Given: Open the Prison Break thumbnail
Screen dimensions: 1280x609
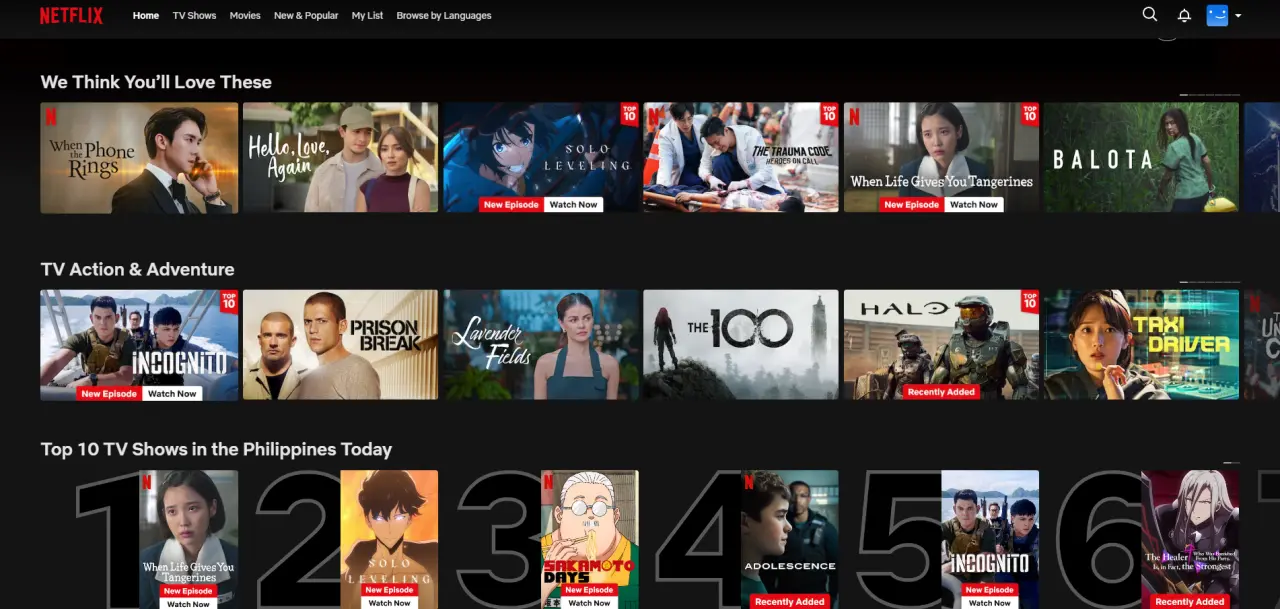Looking at the screenshot, I should (340, 345).
